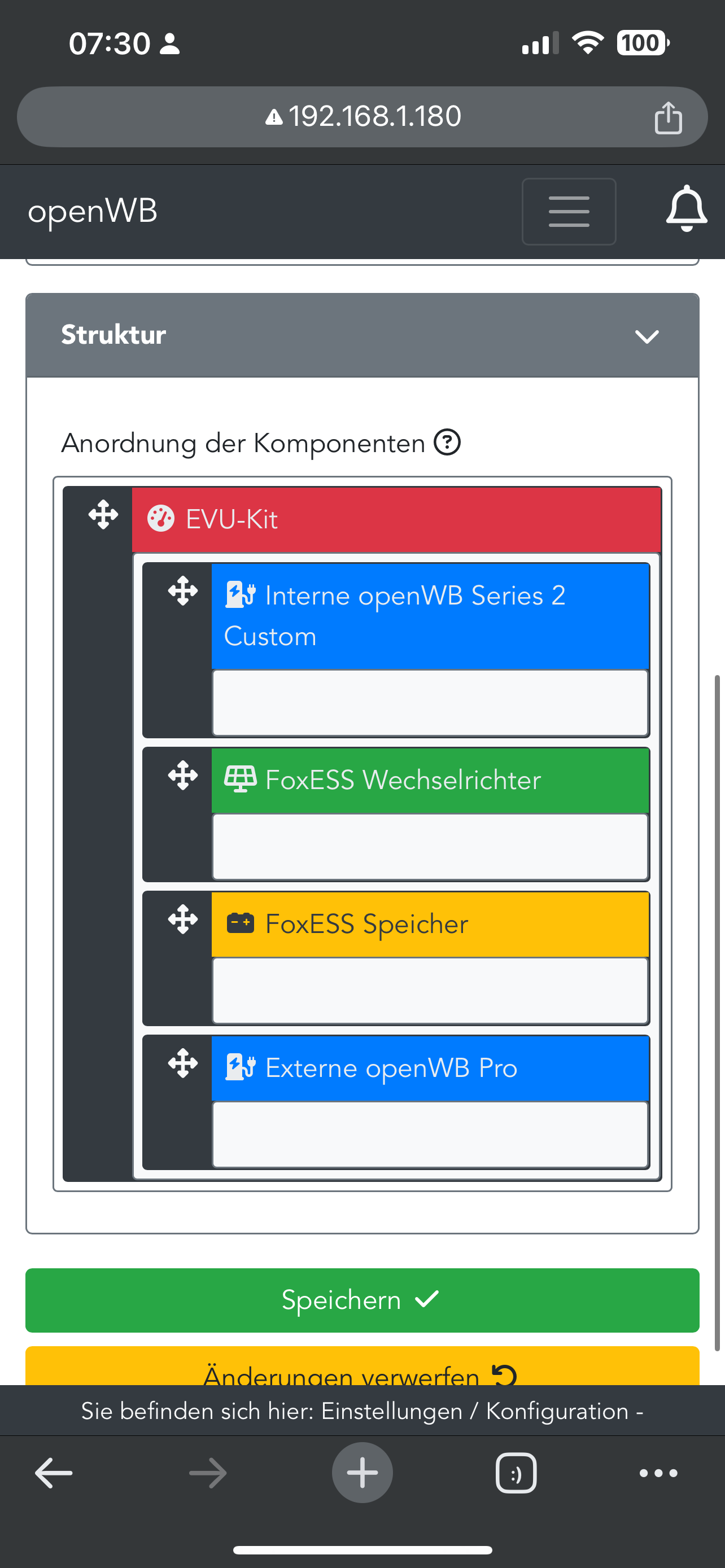Image resolution: width=725 pixels, height=1568 pixels.
Task: Tap the address bar showing 192.168.1.180
Action: click(361, 117)
